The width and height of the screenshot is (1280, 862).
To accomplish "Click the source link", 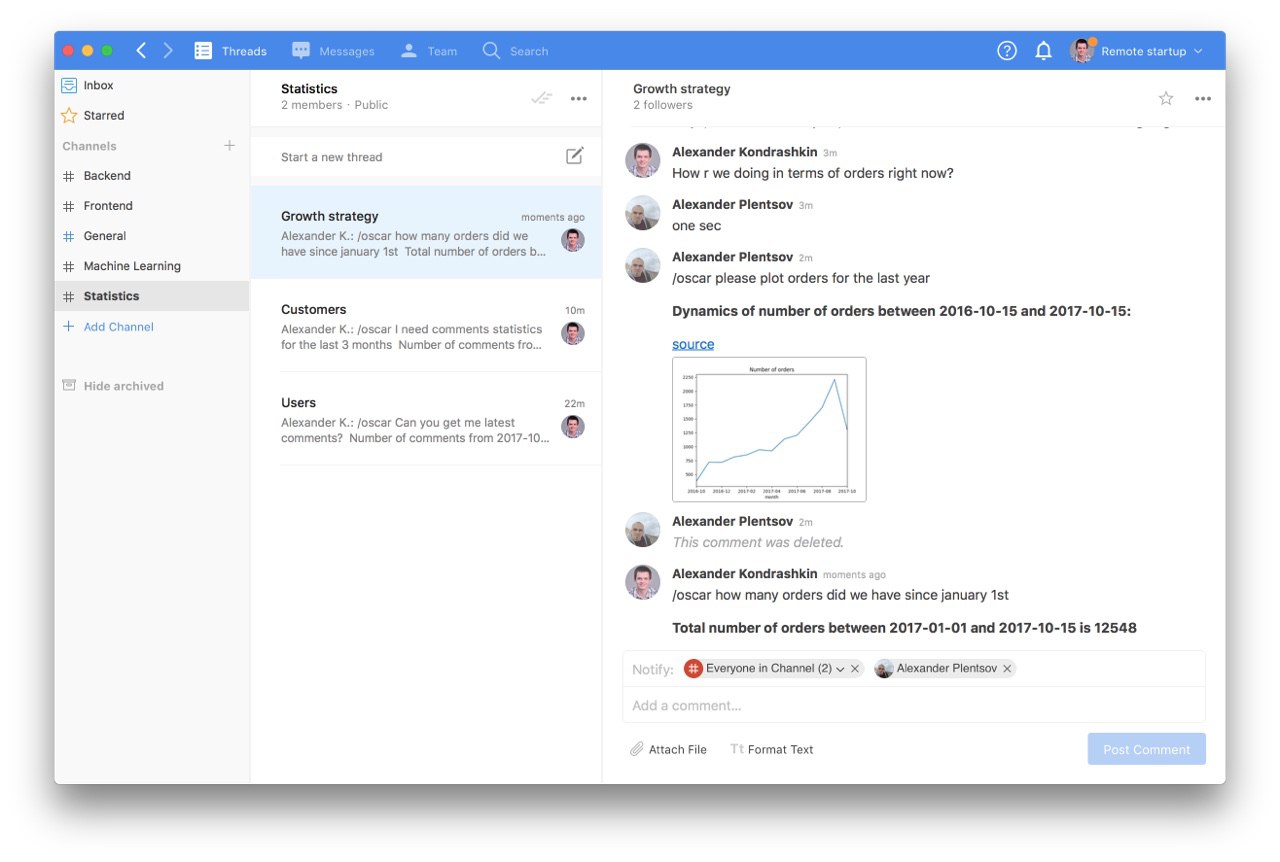I will click(693, 344).
